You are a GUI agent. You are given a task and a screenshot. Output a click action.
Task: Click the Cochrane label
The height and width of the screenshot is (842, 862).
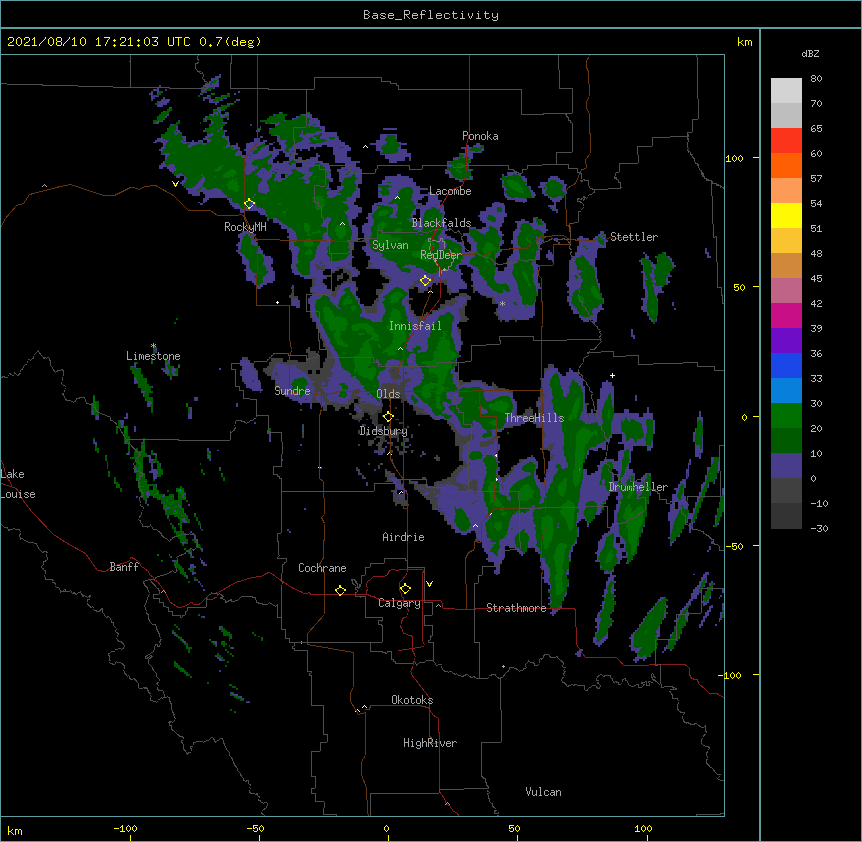pos(322,568)
